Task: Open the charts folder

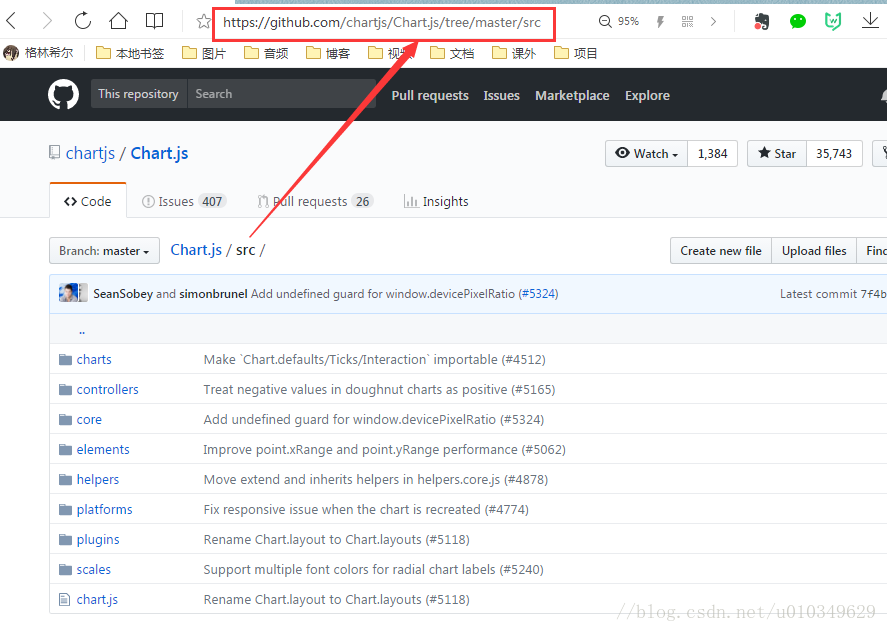Action: click(x=94, y=359)
